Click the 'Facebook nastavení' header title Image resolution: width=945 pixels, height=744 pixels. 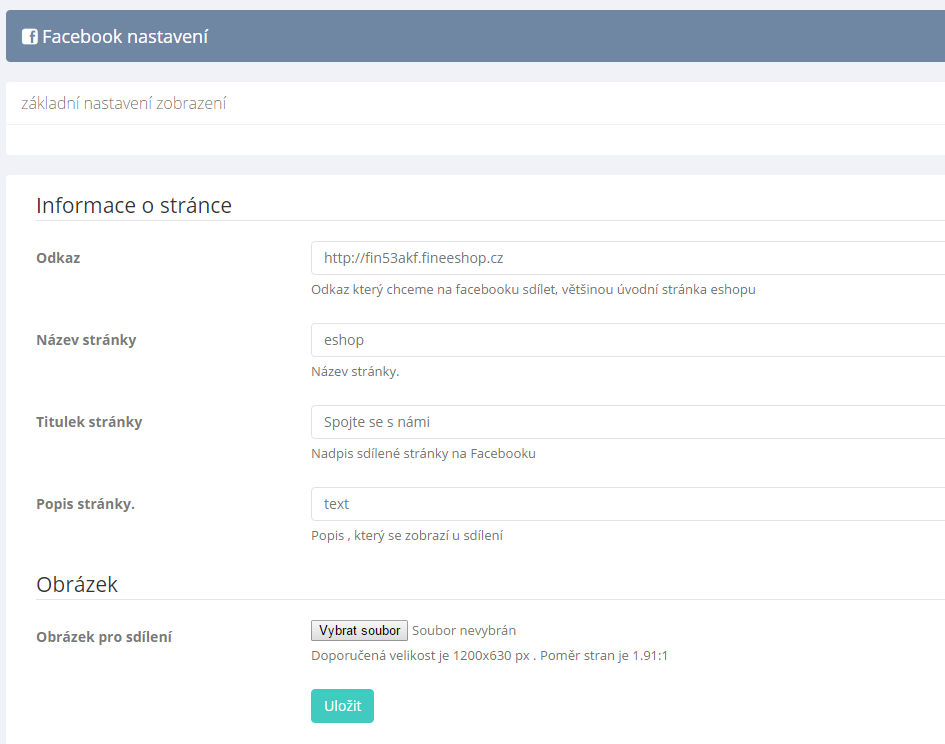point(125,37)
